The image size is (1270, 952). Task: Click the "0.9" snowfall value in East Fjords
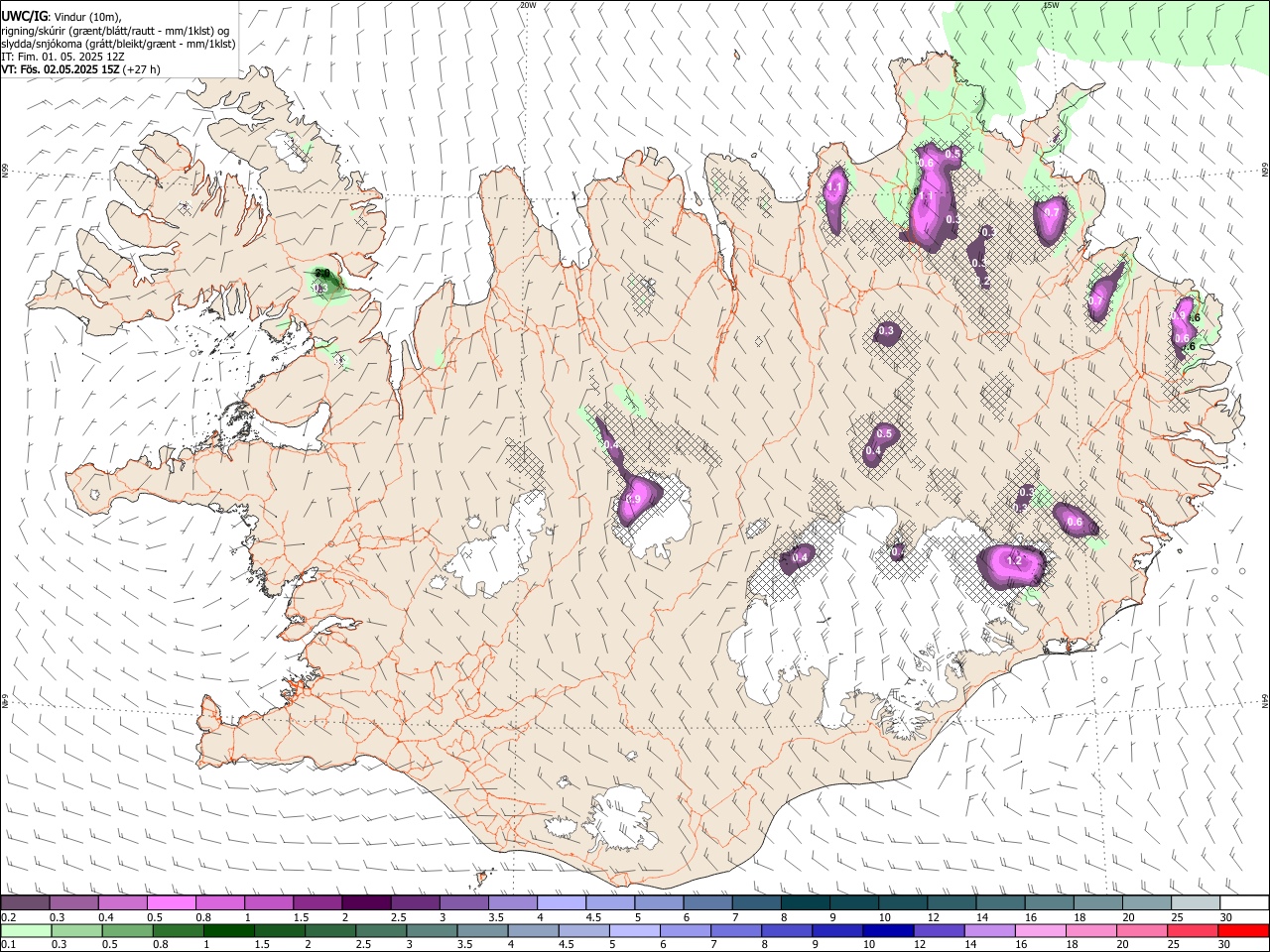click(1179, 314)
